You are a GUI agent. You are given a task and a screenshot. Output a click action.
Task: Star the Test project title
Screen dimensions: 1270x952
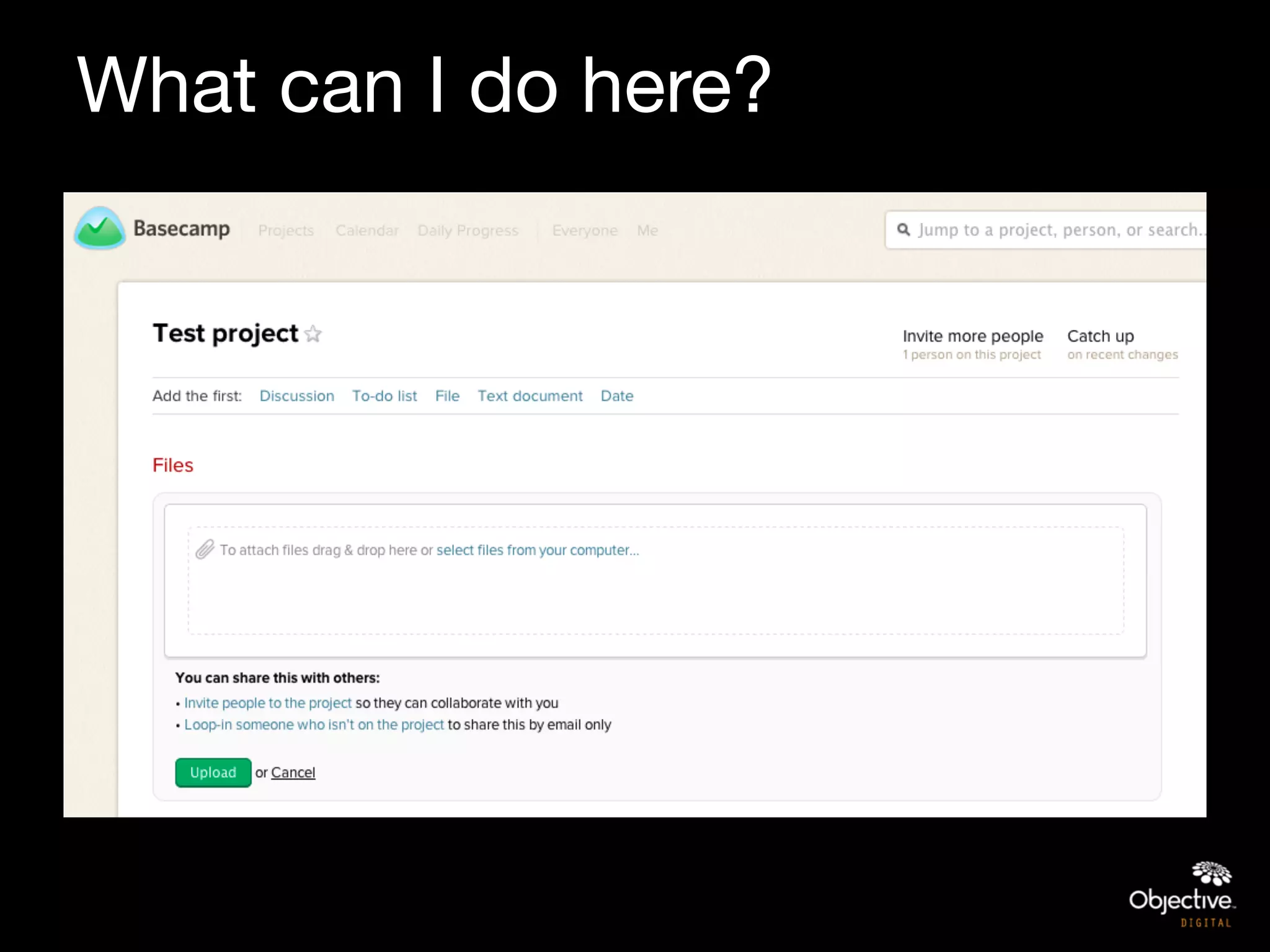(x=313, y=334)
